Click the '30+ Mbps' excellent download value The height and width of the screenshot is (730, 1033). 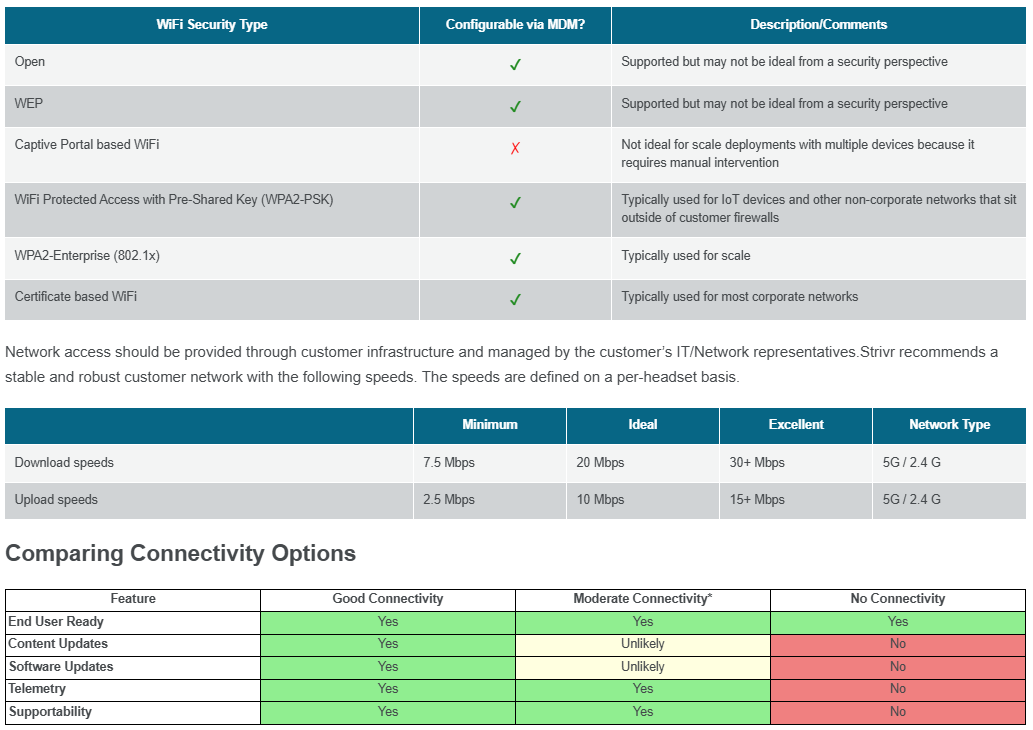(x=757, y=463)
